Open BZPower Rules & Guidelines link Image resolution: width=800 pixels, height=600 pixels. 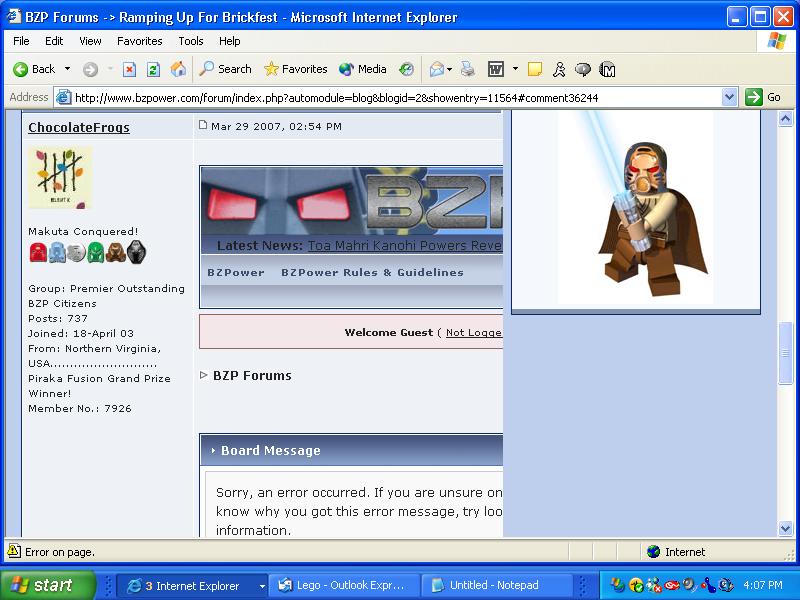[372, 272]
